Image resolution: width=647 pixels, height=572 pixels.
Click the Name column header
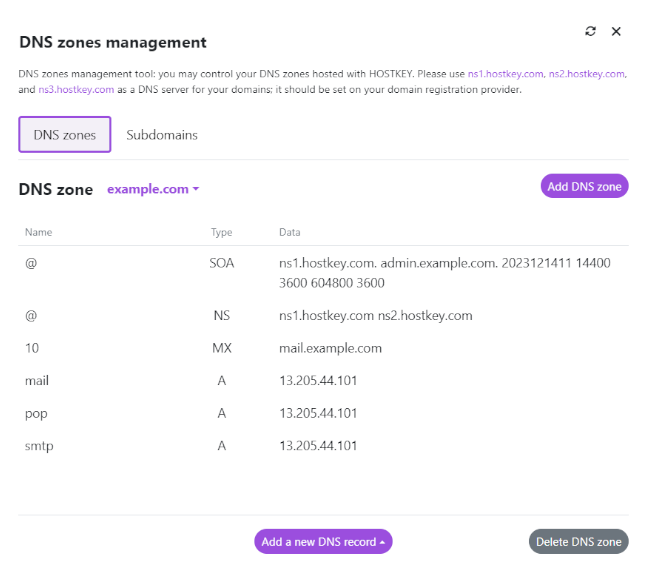click(x=38, y=232)
